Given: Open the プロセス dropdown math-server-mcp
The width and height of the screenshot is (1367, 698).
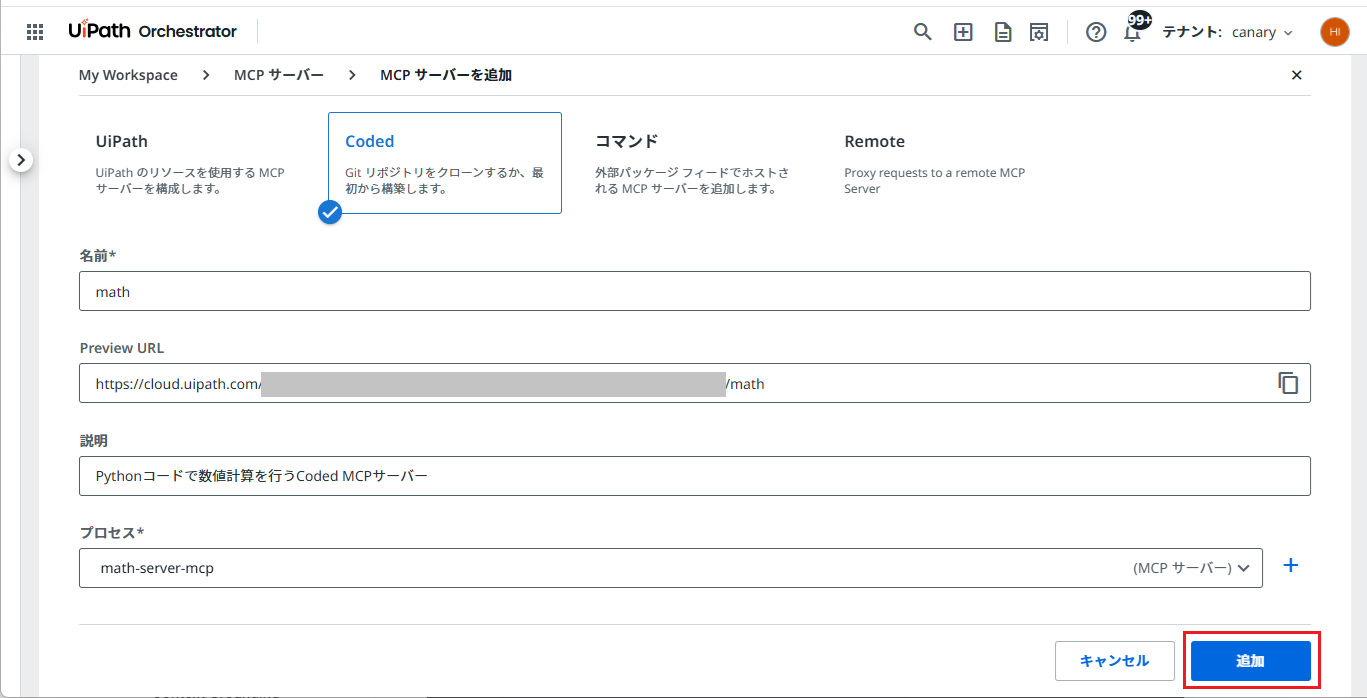Looking at the screenshot, I should (671, 568).
